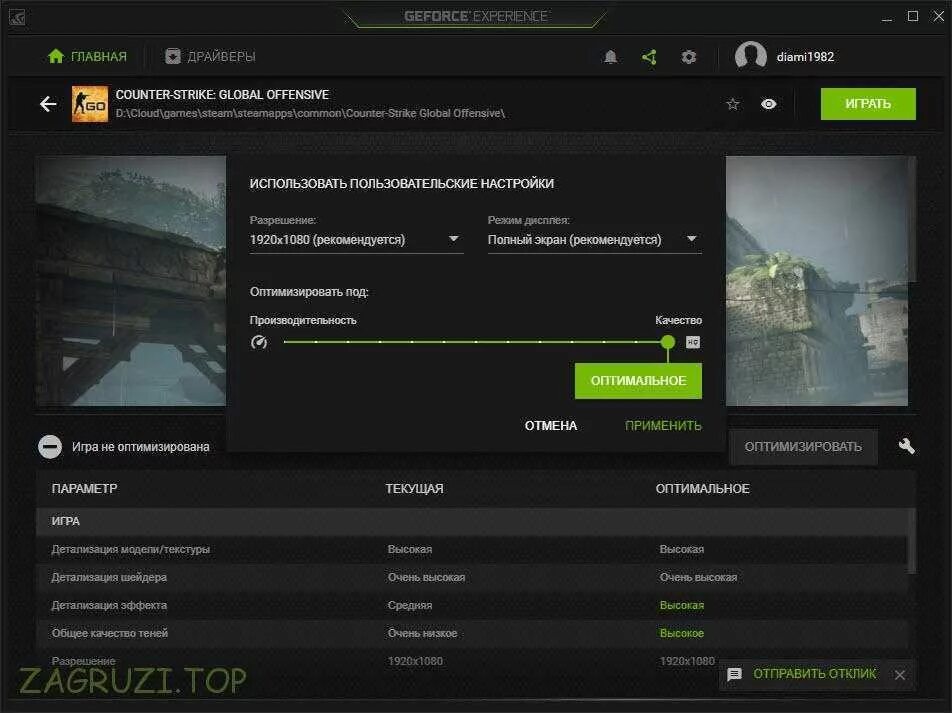
Task: Select the Детализация эффекта row
Action: [472, 606]
